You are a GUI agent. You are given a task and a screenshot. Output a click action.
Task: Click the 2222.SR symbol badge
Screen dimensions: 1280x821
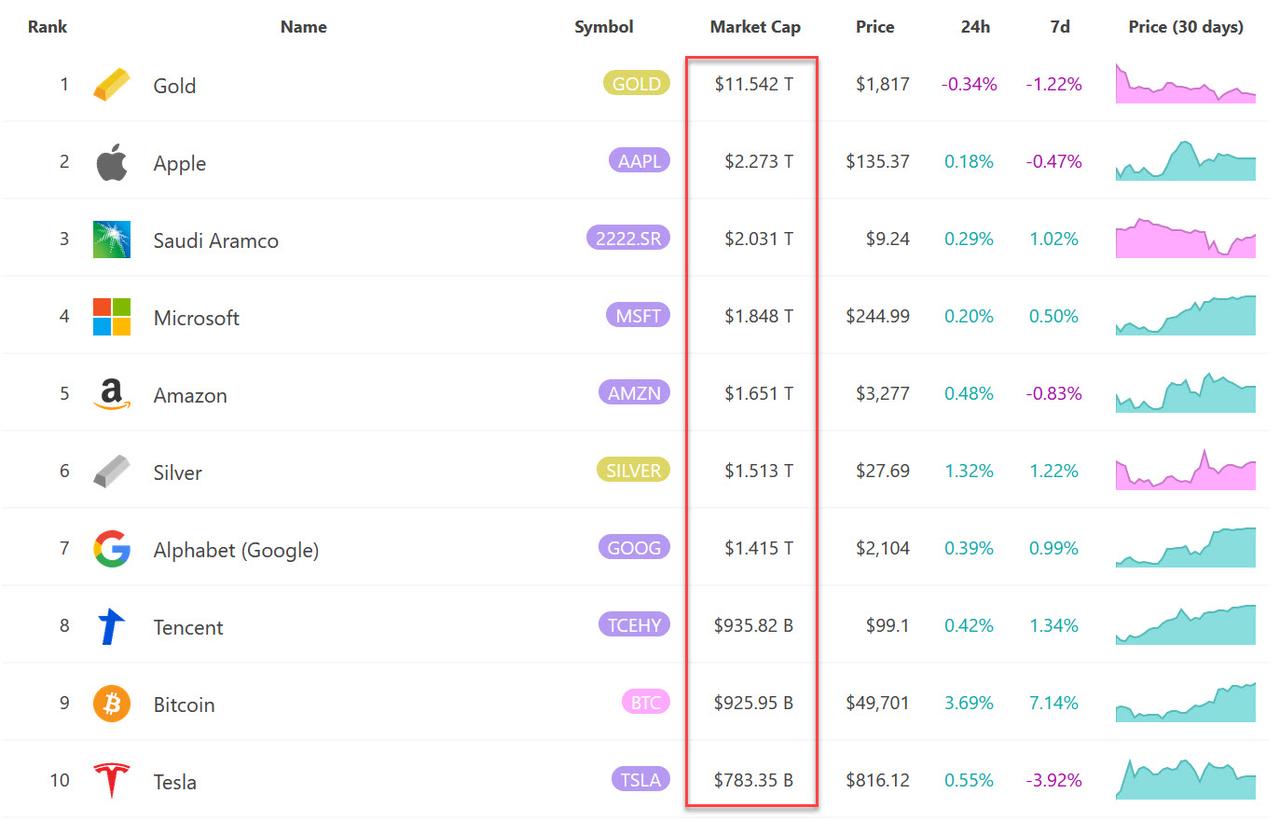(x=628, y=238)
